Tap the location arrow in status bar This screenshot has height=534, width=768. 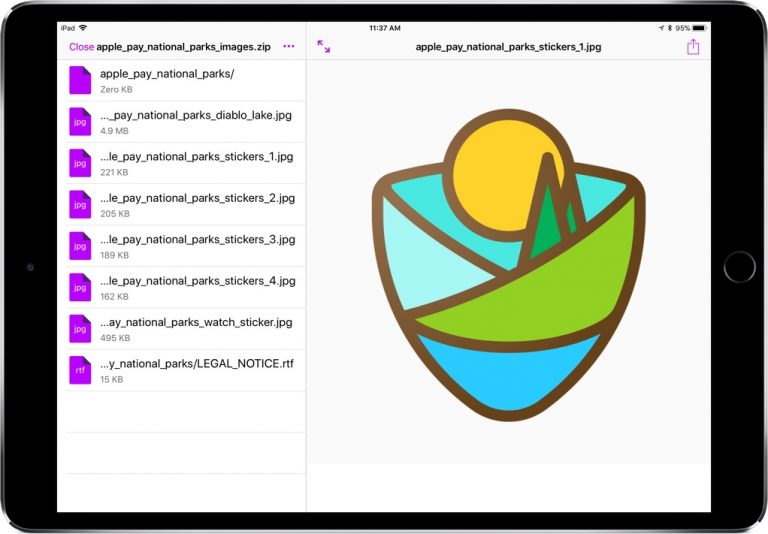pyautogui.click(x=662, y=28)
